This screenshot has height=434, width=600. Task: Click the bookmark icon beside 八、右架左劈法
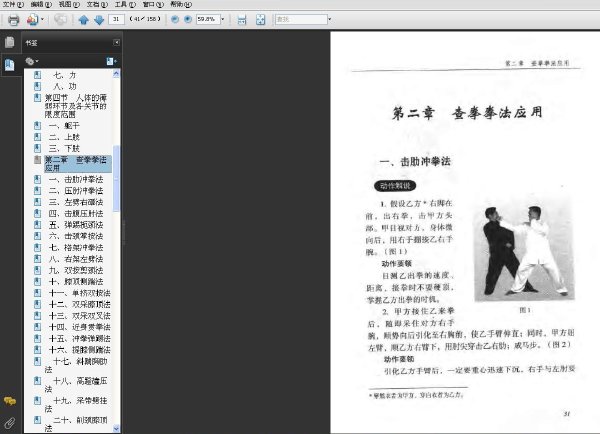pos(38,259)
